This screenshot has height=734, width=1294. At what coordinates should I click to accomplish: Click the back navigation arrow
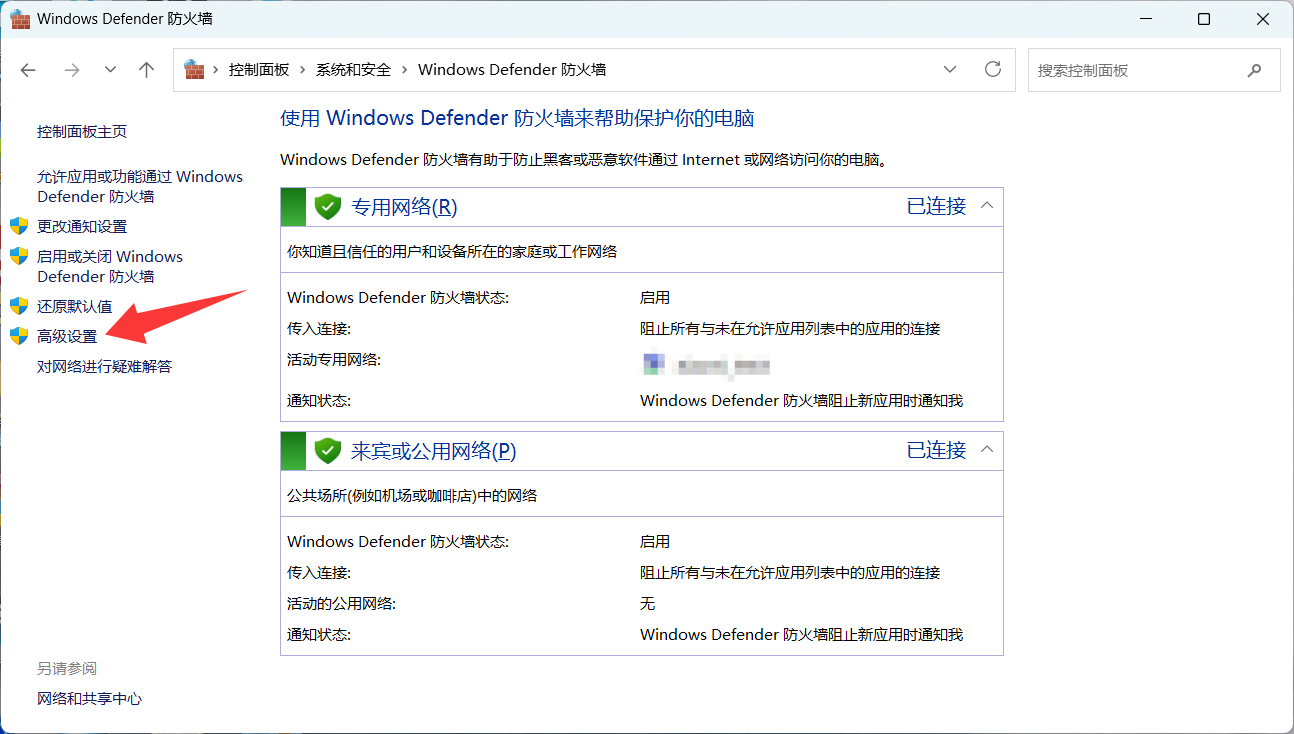pyautogui.click(x=27, y=70)
